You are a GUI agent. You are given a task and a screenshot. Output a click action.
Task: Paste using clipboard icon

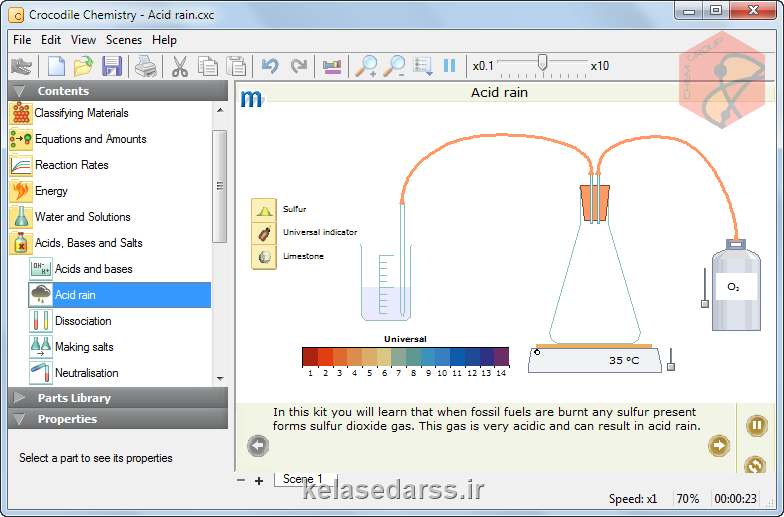(x=236, y=66)
